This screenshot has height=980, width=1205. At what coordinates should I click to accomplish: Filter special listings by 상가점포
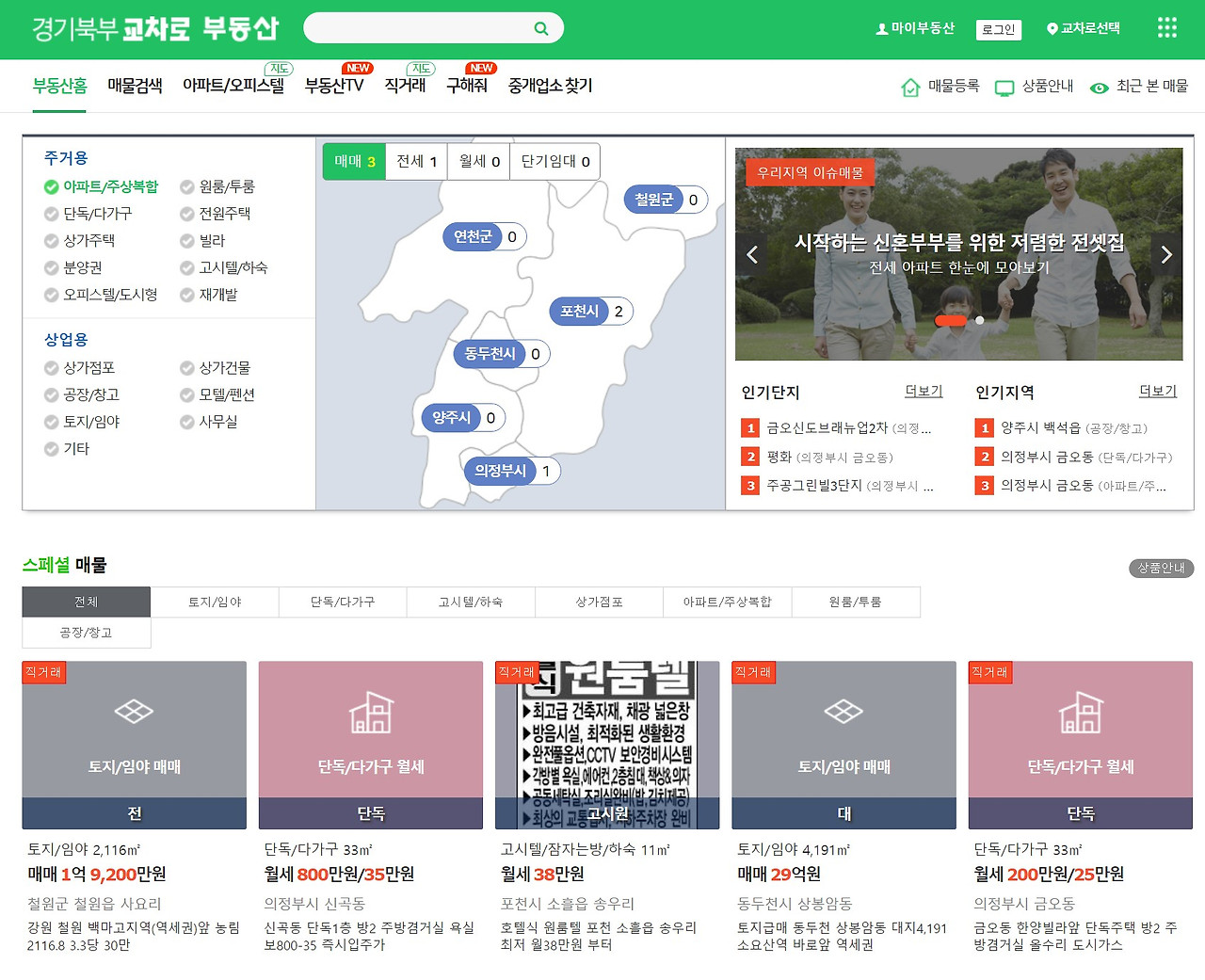click(599, 602)
